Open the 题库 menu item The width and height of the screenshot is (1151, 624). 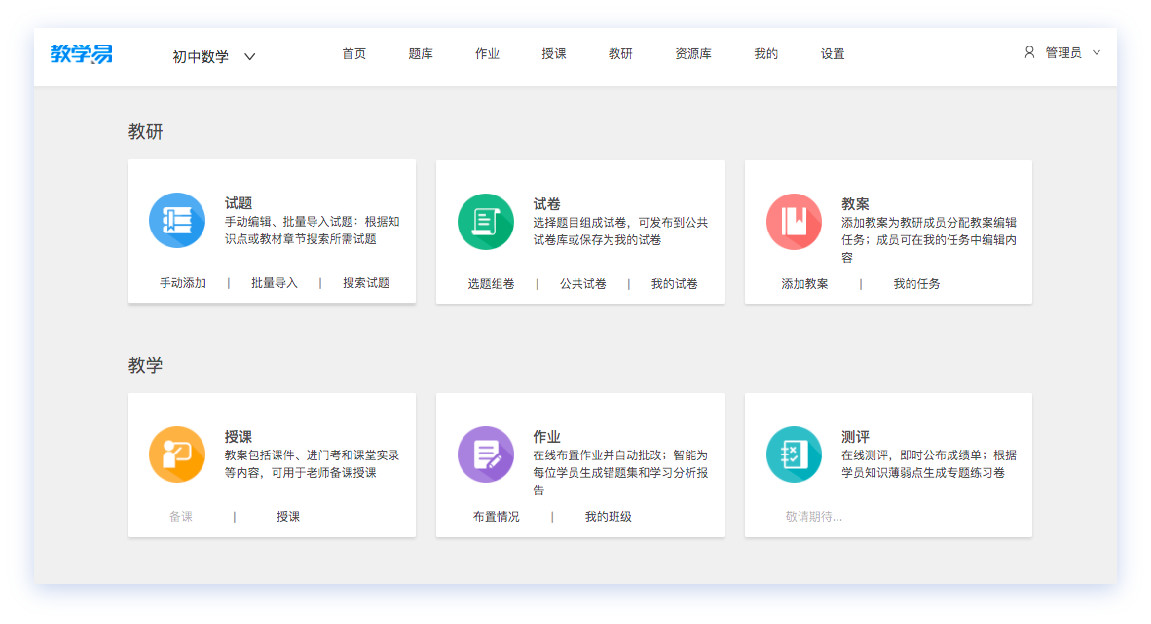(420, 54)
